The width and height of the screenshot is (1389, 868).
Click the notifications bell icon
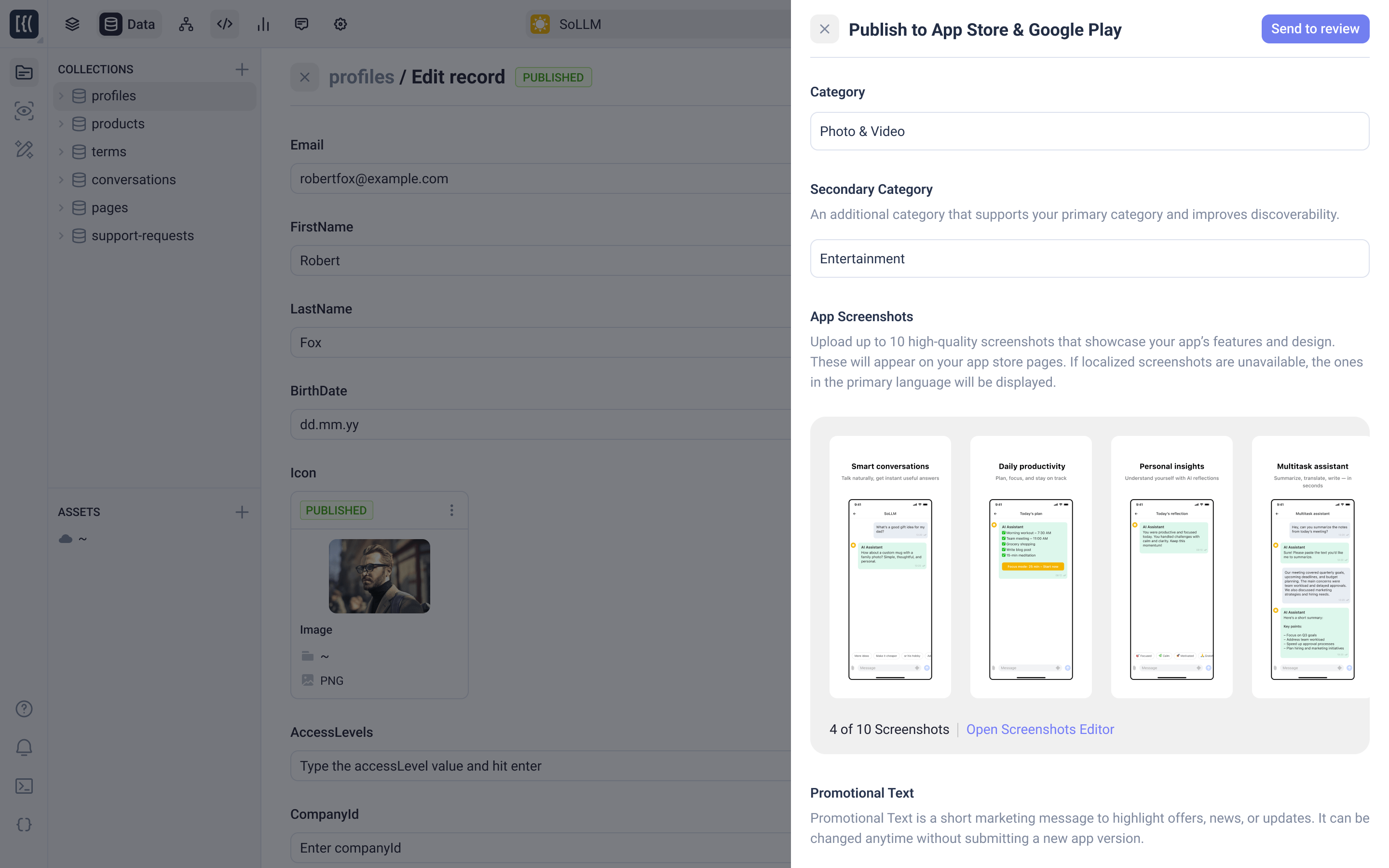pos(24,747)
